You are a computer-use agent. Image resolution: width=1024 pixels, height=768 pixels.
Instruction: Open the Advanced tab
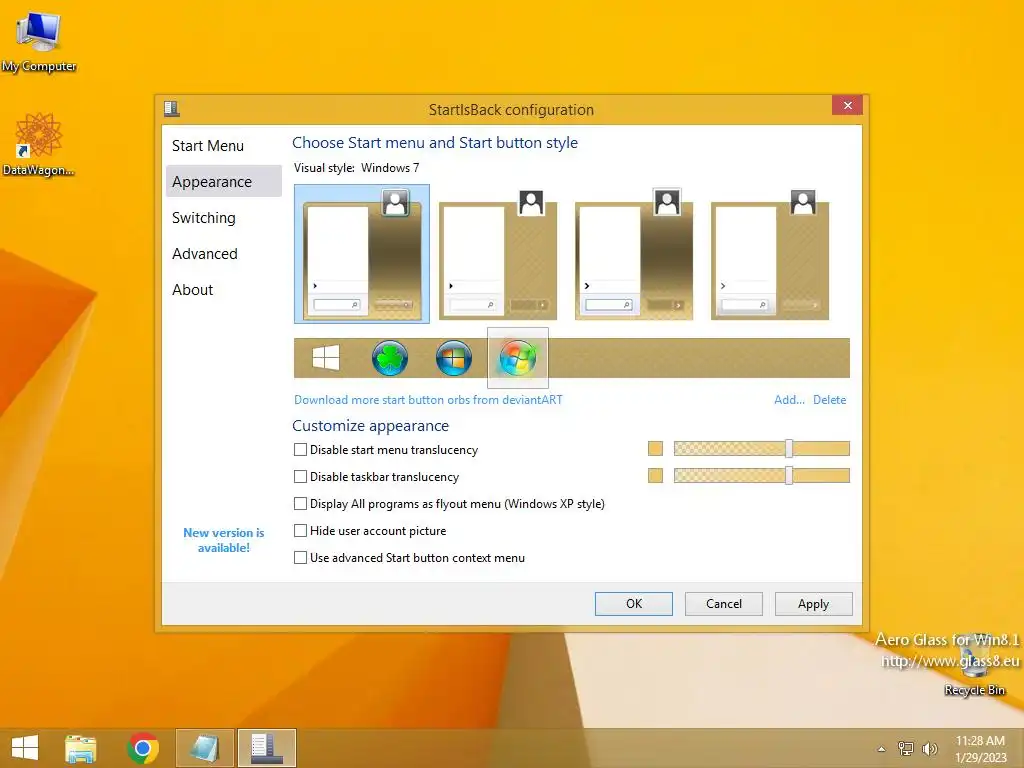click(223, 253)
